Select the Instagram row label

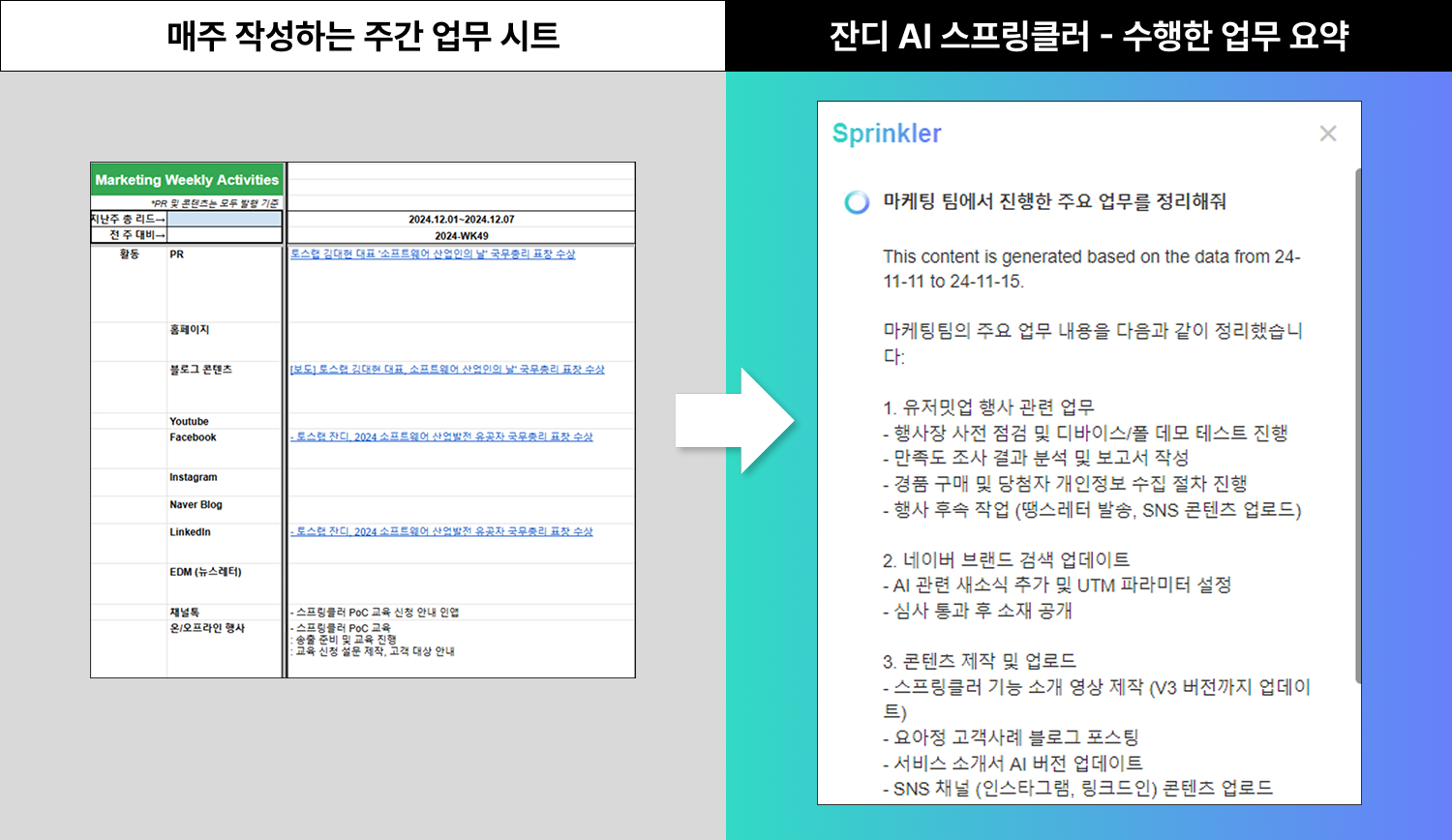pos(193,478)
